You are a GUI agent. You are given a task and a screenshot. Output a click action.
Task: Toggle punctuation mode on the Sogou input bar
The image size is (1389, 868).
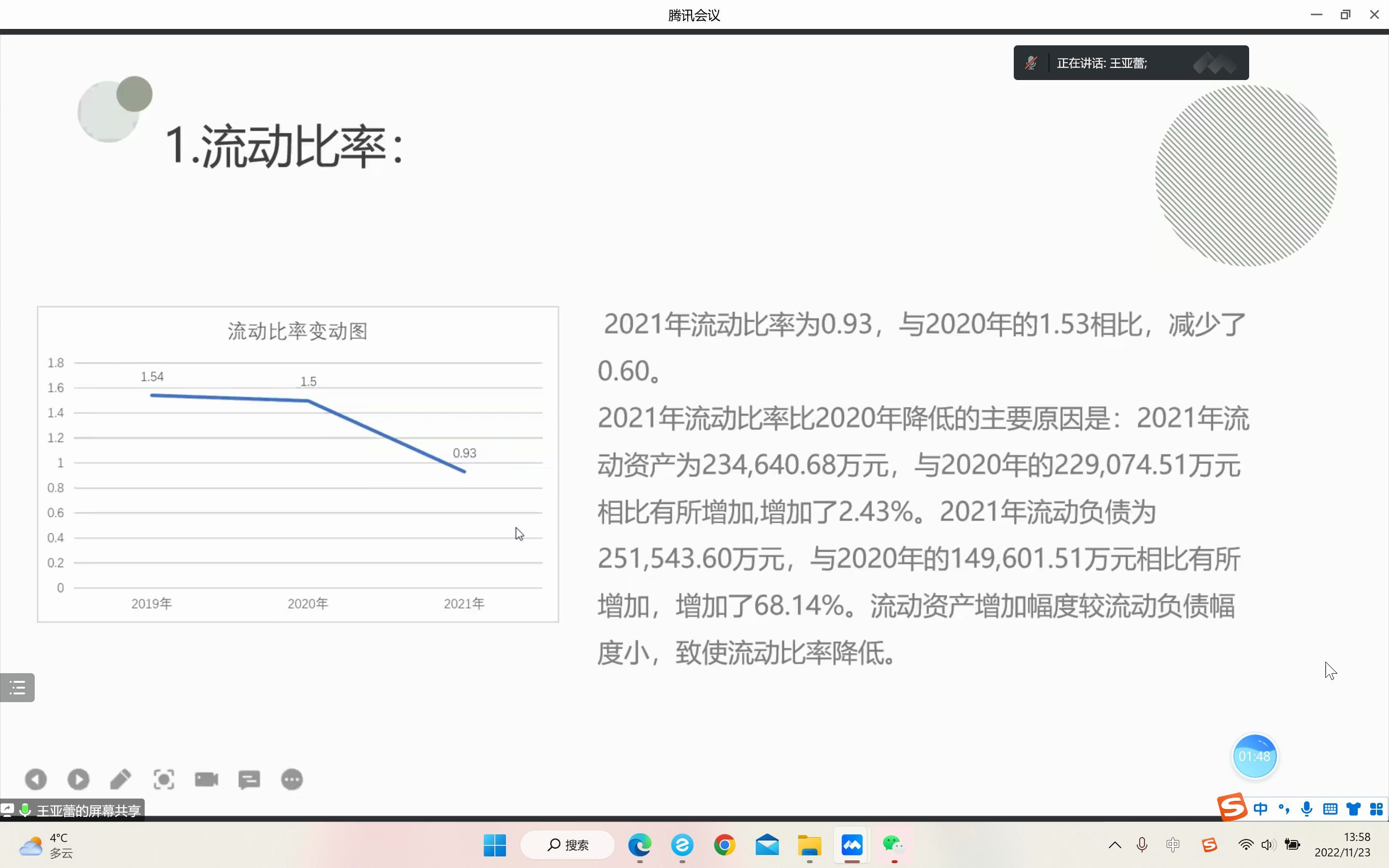pyautogui.click(x=1284, y=808)
